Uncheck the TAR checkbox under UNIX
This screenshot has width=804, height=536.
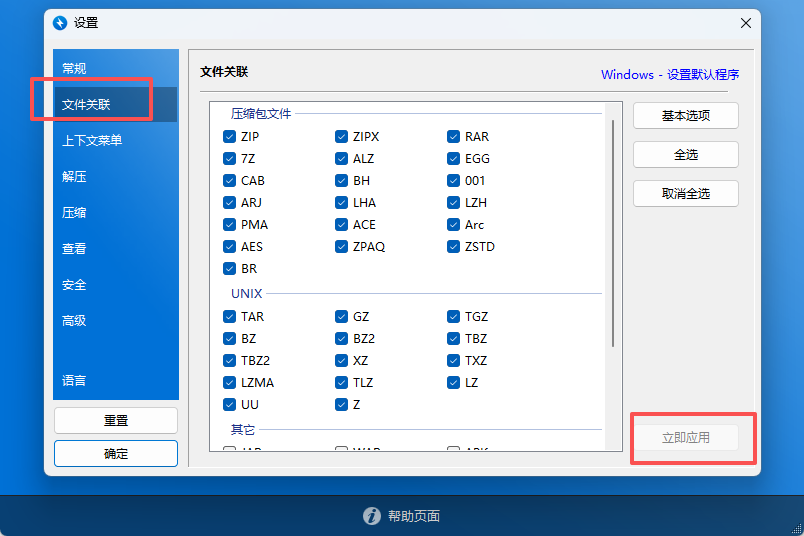230,317
